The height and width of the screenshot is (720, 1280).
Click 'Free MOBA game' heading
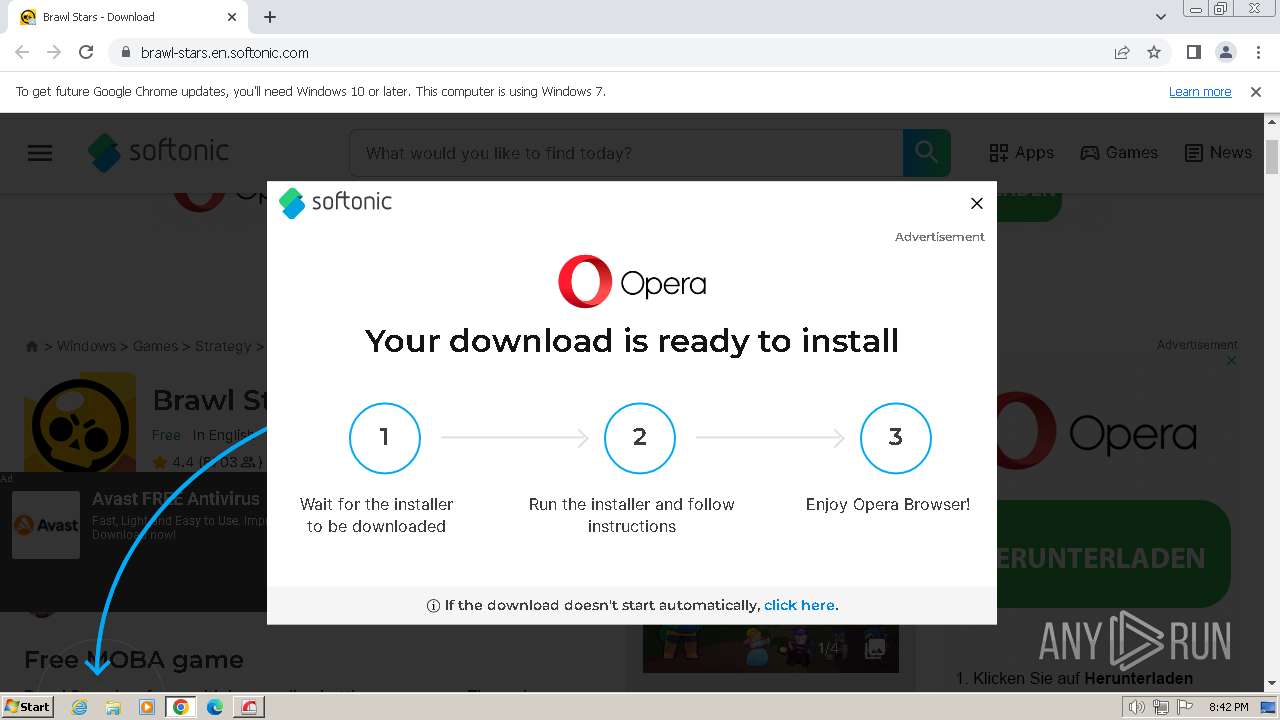click(134, 660)
